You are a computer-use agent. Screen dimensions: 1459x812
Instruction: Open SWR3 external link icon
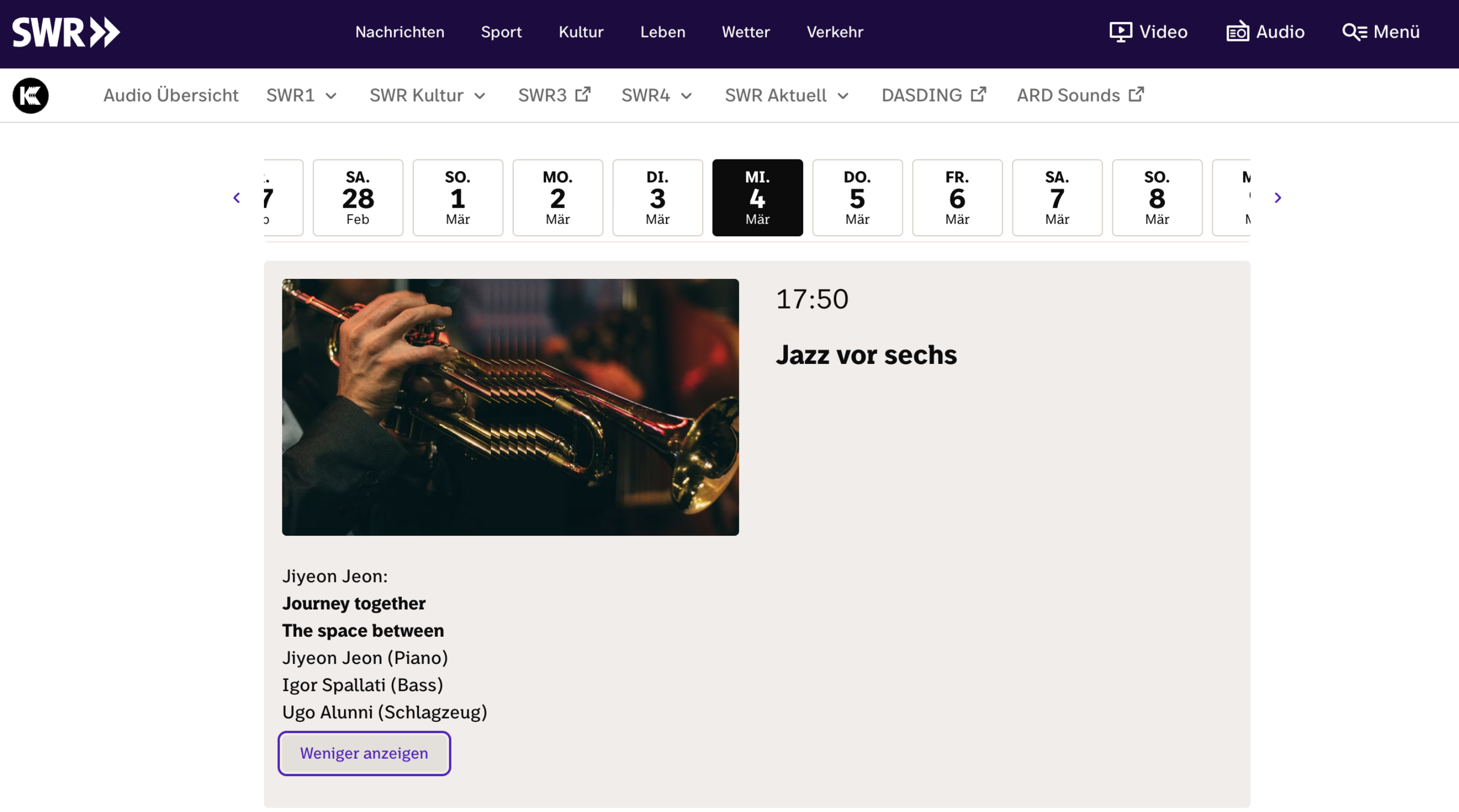point(583,94)
